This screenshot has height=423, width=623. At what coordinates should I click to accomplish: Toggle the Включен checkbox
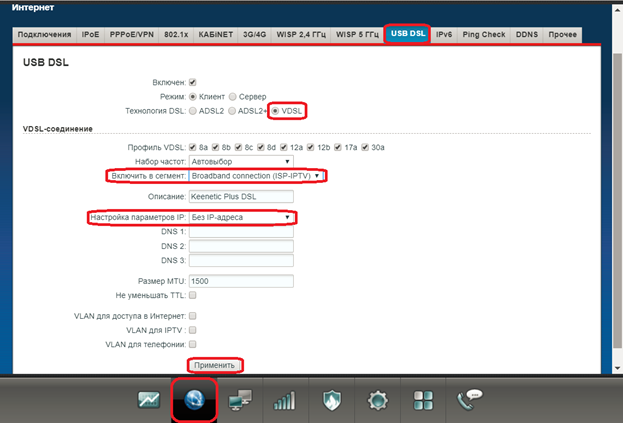193,82
